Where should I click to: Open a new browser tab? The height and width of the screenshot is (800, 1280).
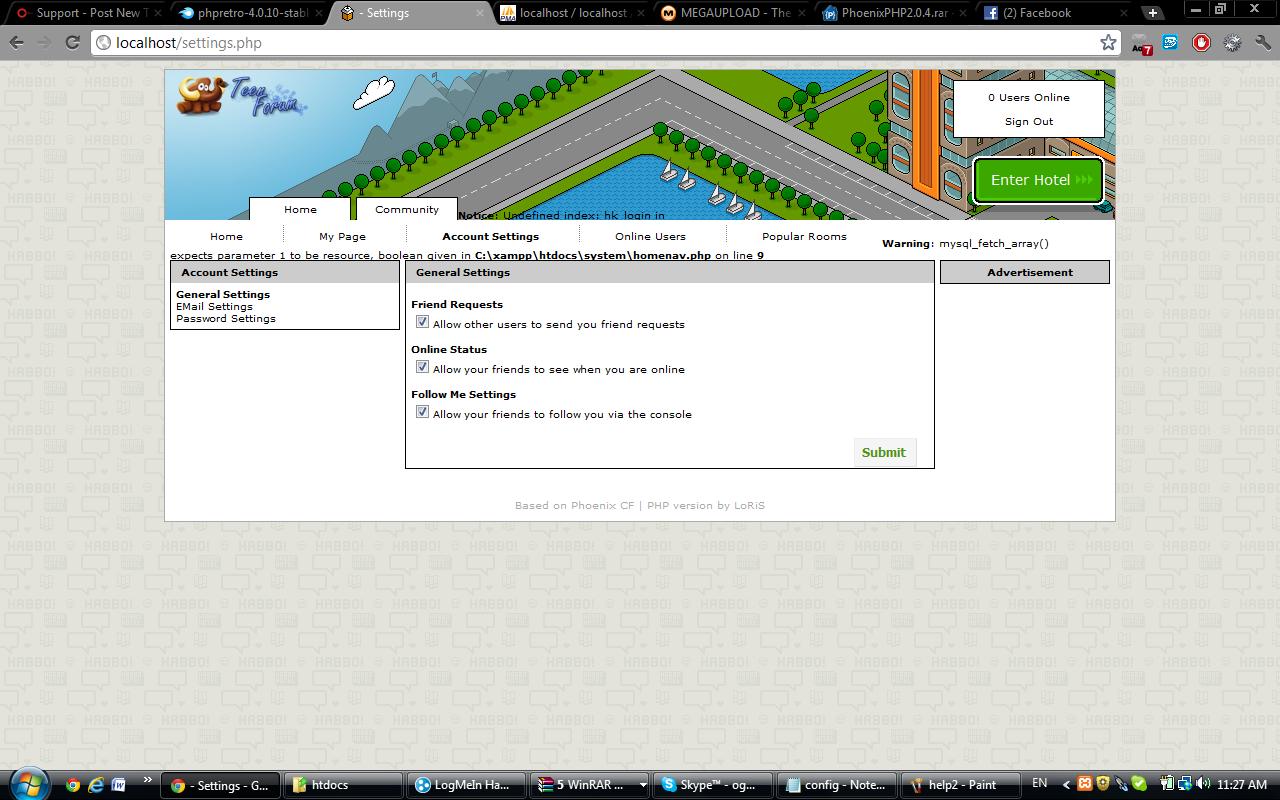coord(1153,13)
